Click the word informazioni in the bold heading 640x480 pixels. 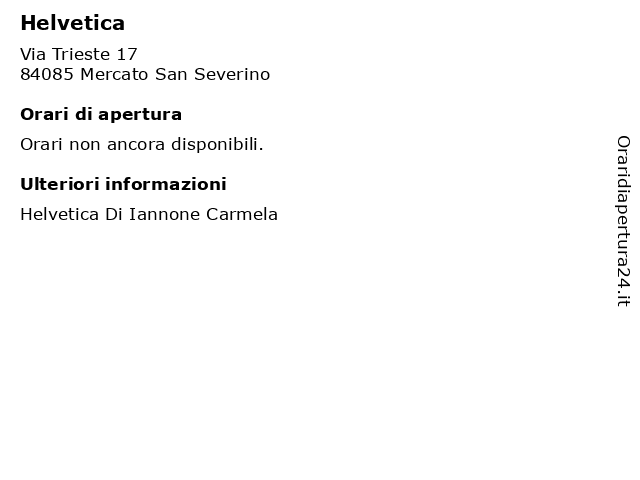(x=166, y=184)
